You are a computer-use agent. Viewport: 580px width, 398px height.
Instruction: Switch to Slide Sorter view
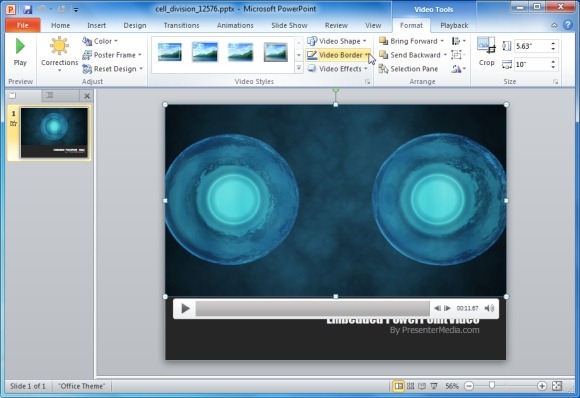410,386
